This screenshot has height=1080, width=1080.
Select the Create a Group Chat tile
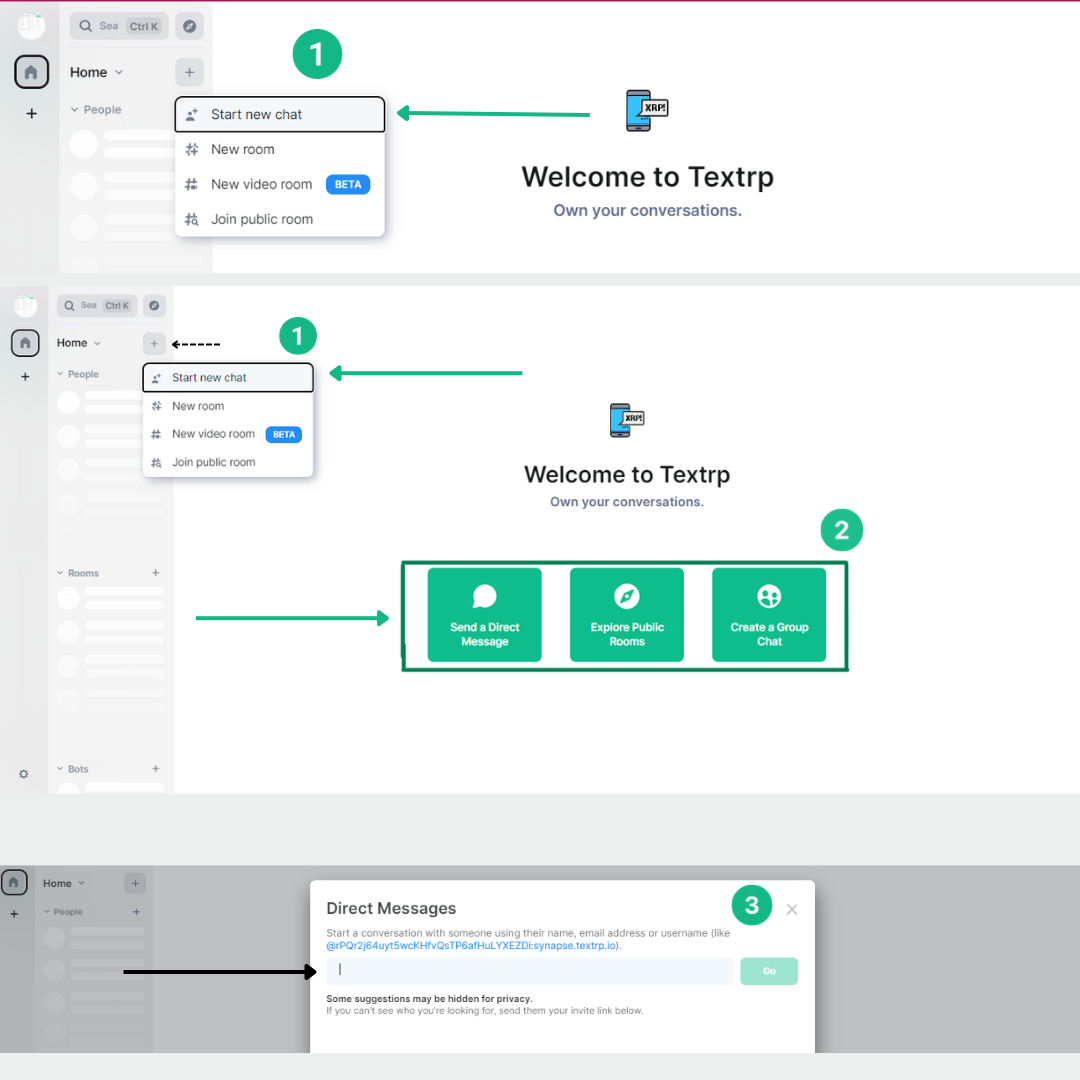click(x=769, y=614)
